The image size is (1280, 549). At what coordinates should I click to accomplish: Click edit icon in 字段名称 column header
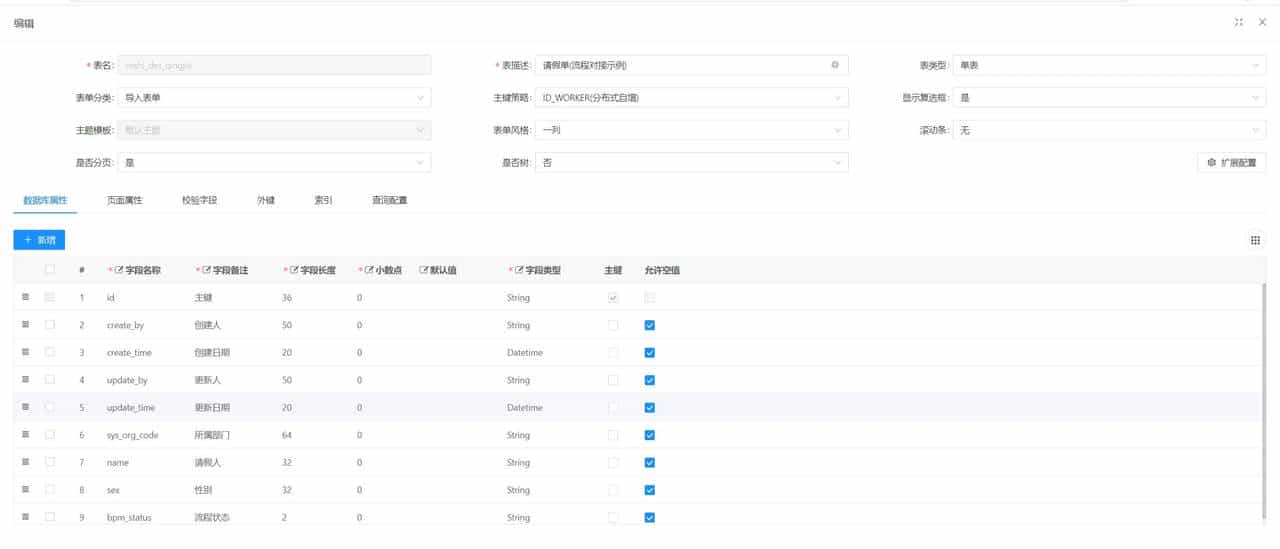pyautogui.click(x=120, y=270)
